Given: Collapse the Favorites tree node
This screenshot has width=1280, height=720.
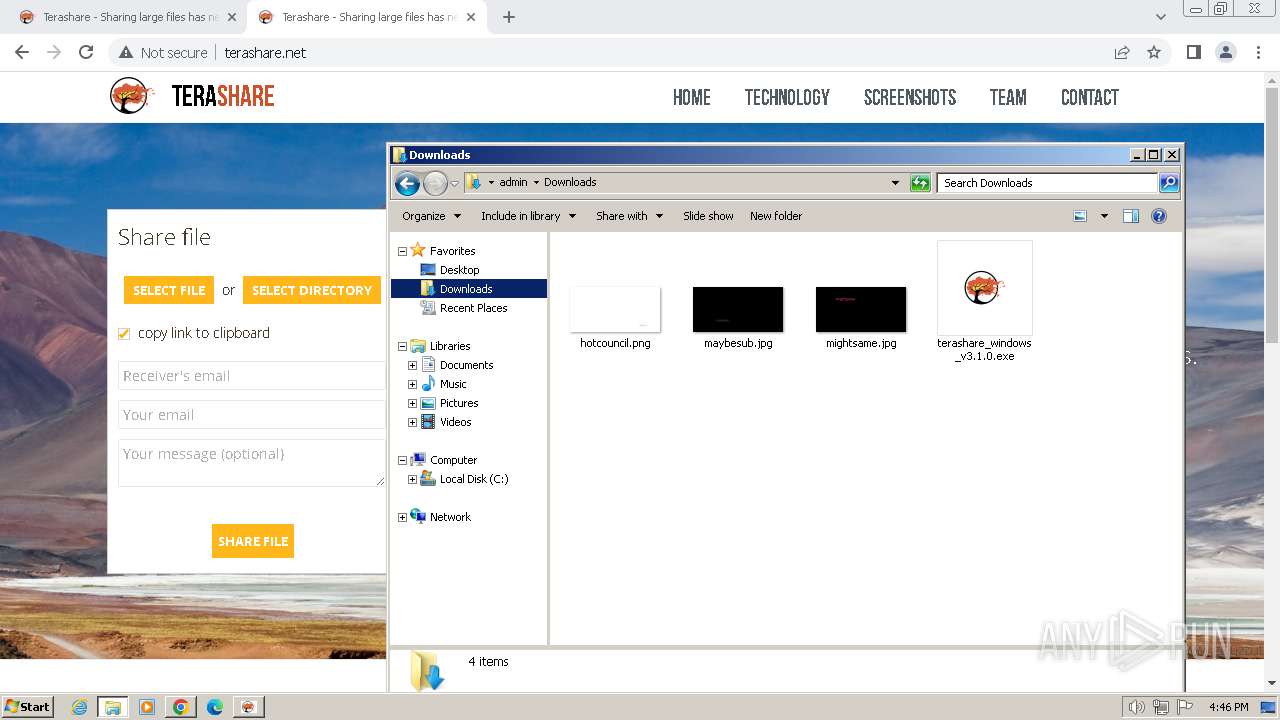Looking at the screenshot, I should pos(403,251).
